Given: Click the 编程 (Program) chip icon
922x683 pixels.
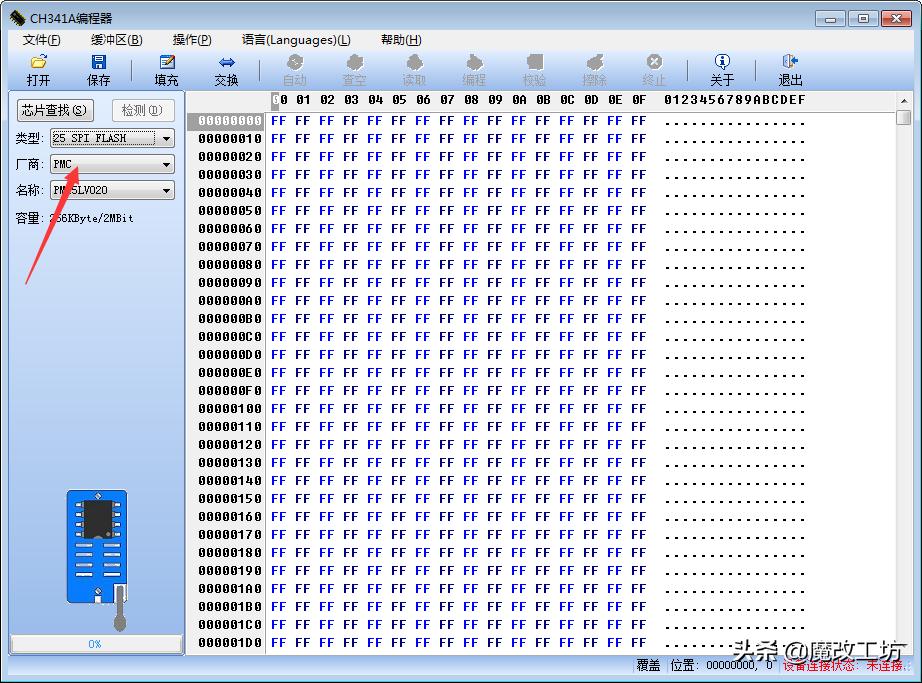Looking at the screenshot, I should pos(474,62).
